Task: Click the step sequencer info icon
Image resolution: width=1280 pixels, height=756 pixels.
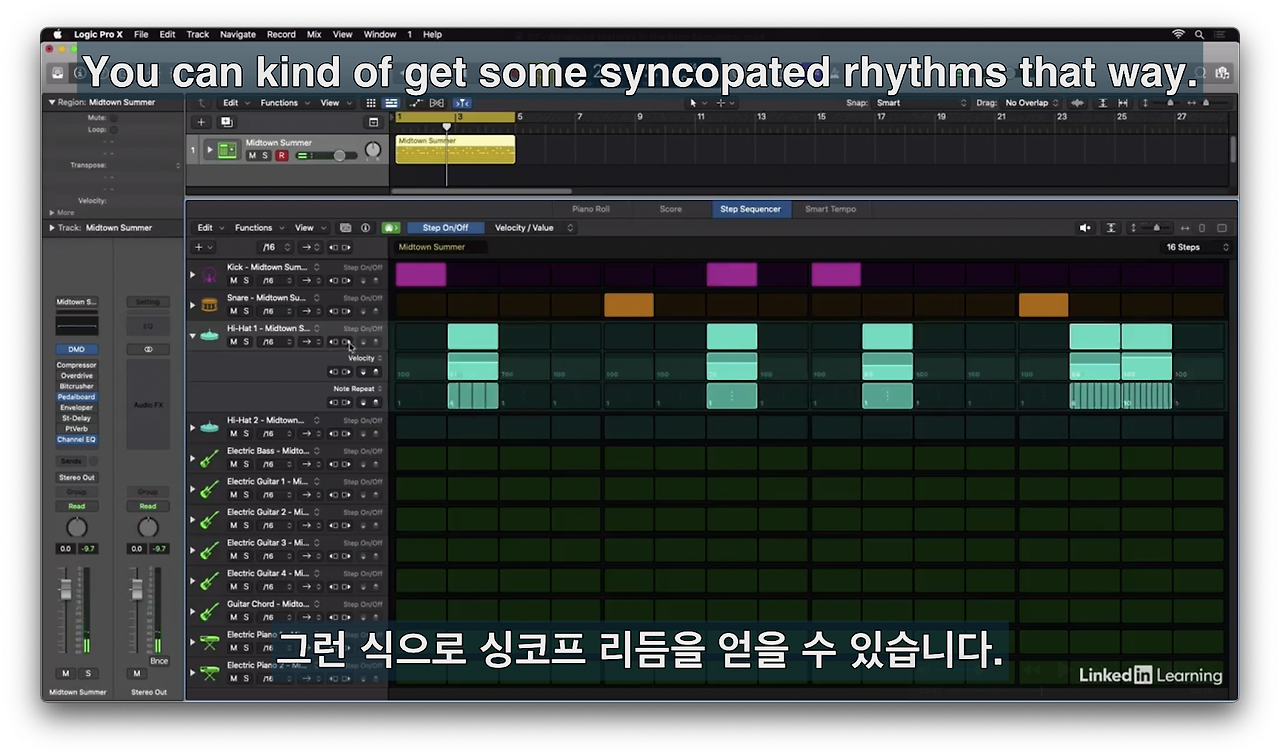Action: tap(365, 228)
